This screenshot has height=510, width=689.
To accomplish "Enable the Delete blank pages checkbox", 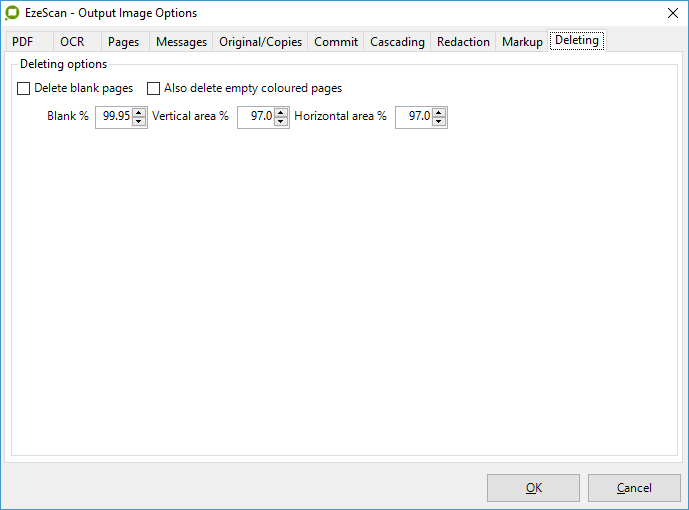I will point(24,89).
